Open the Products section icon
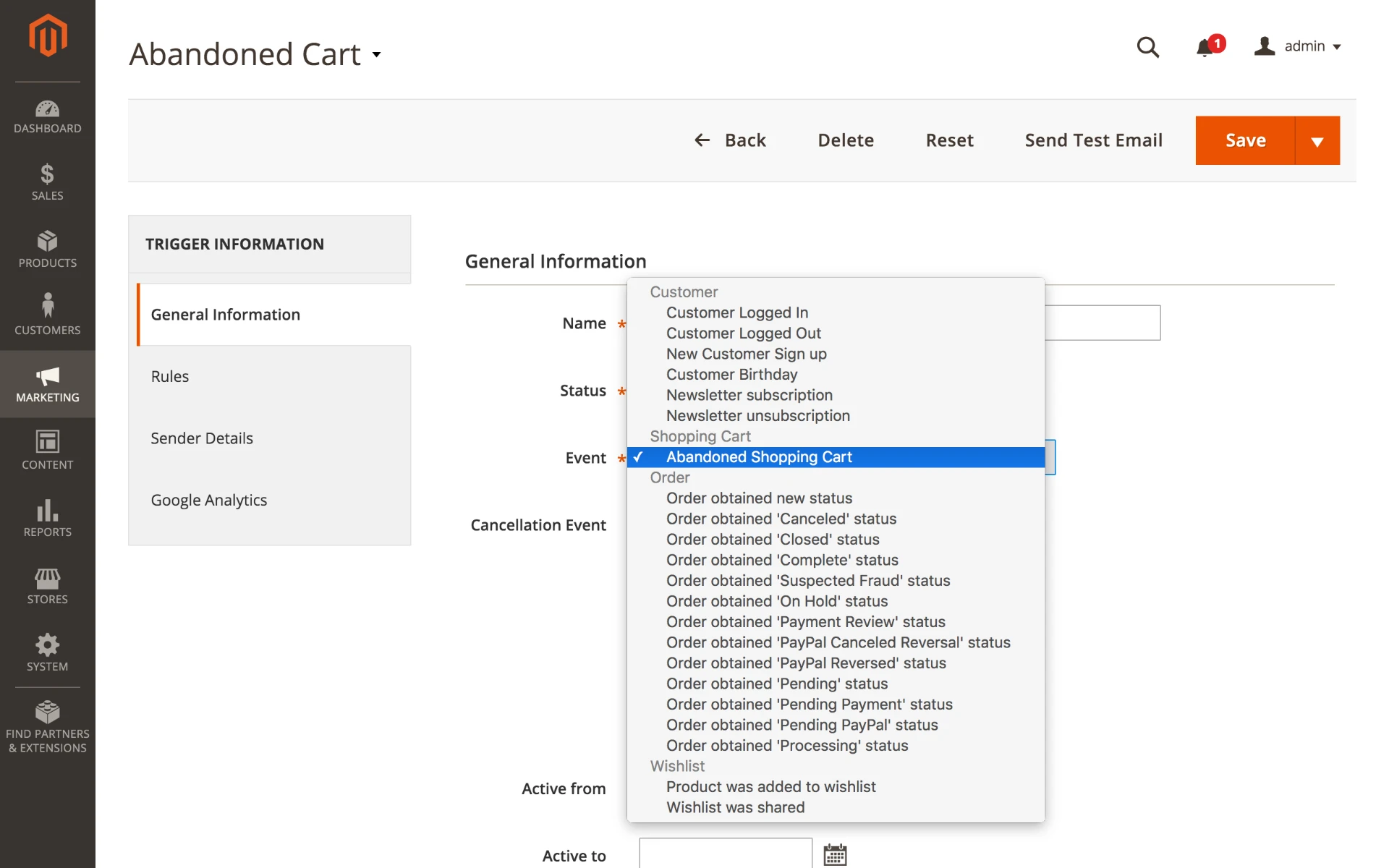 pos(47,246)
